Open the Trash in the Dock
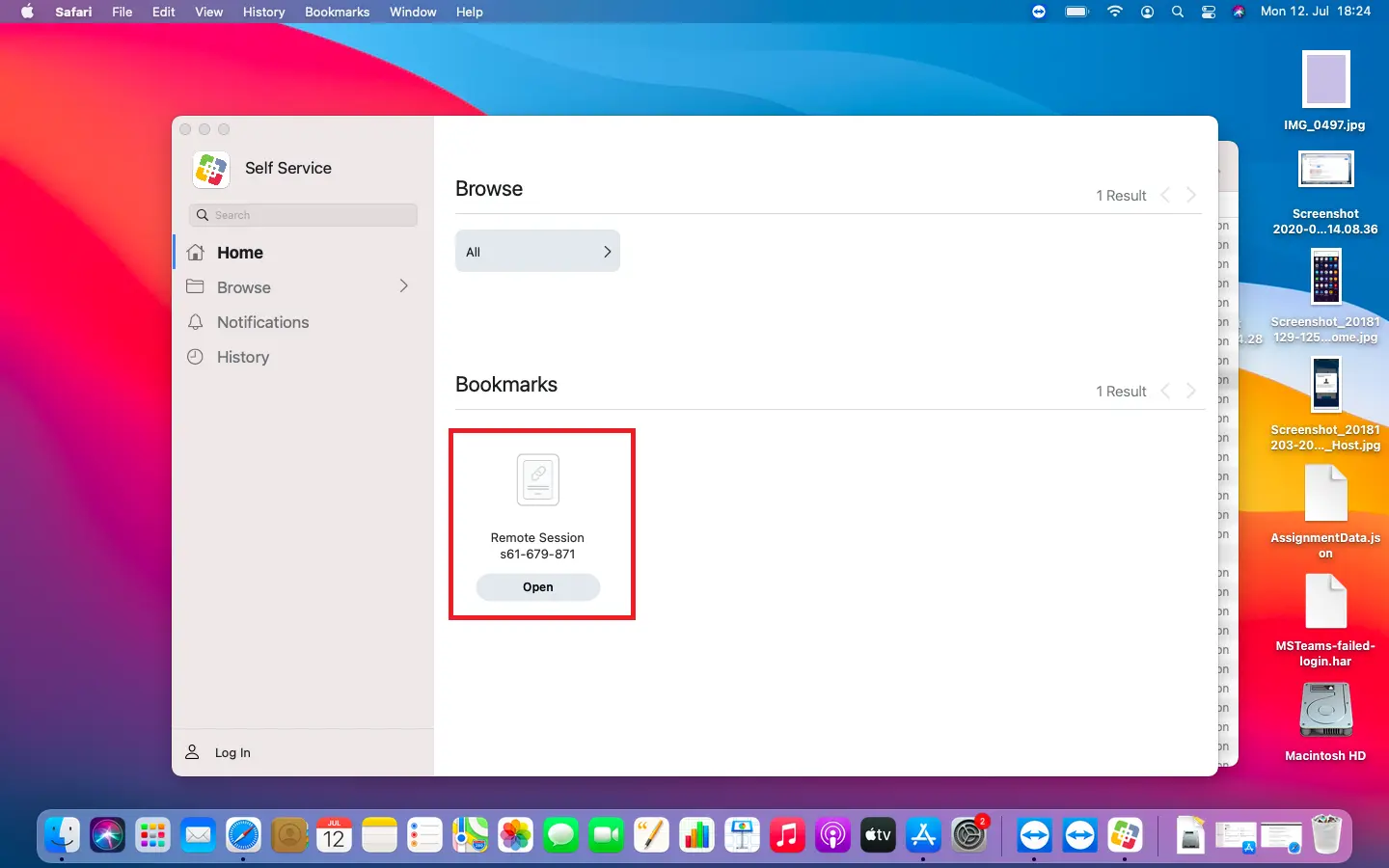This screenshot has width=1389, height=868. coord(1327,834)
